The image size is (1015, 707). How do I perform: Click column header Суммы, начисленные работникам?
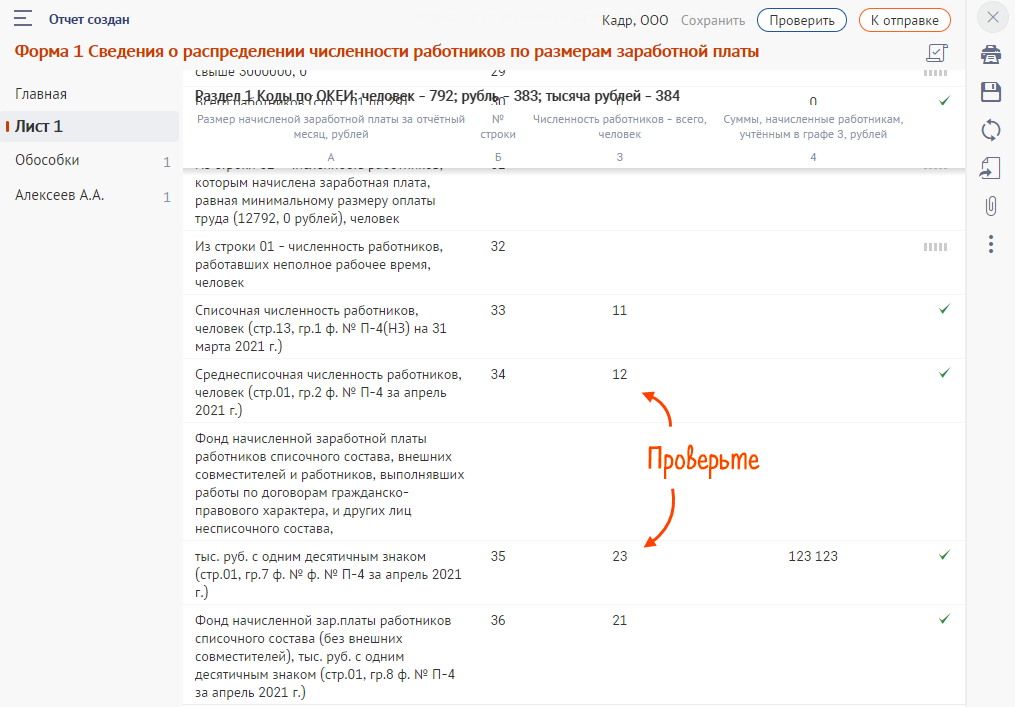point(813,126)
